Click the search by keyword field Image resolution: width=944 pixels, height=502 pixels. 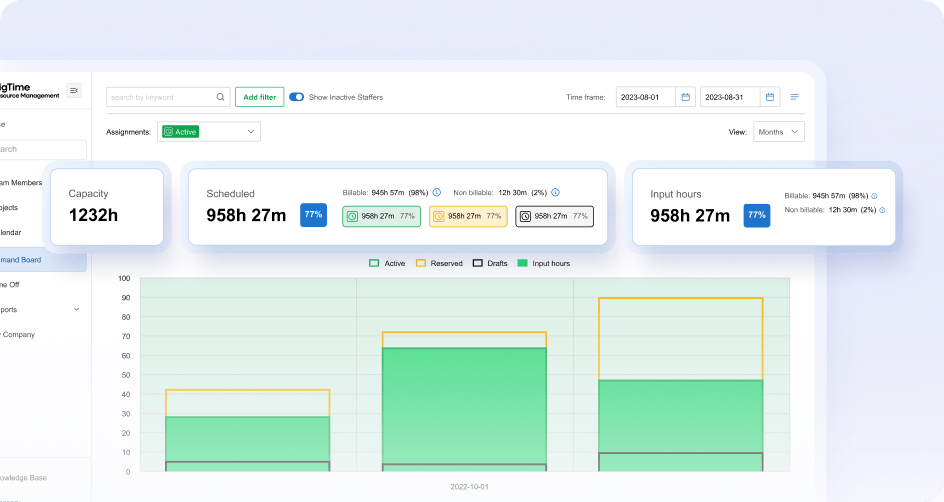[x=168, y=97]
